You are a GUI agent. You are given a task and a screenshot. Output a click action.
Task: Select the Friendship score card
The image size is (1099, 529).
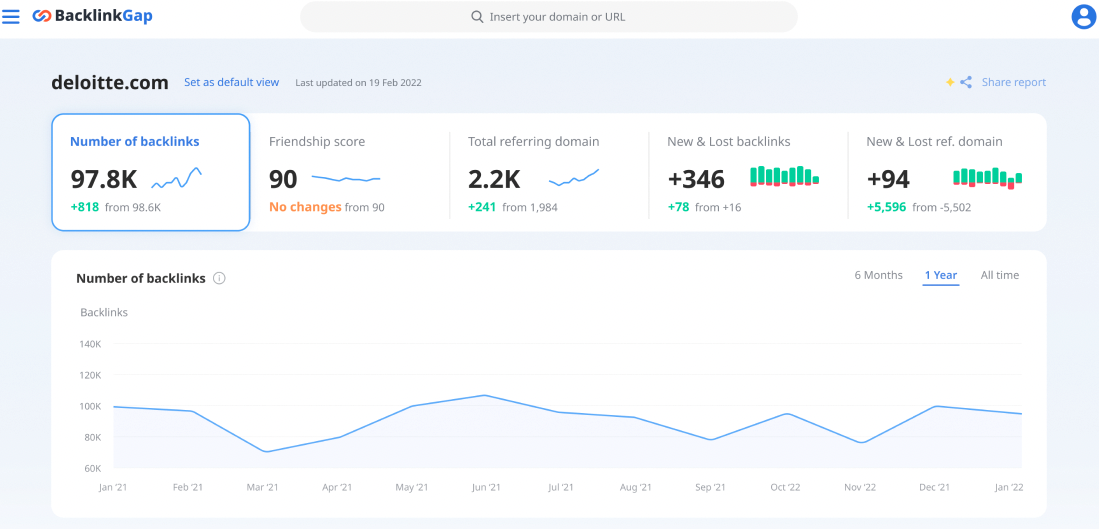[350, 172]
